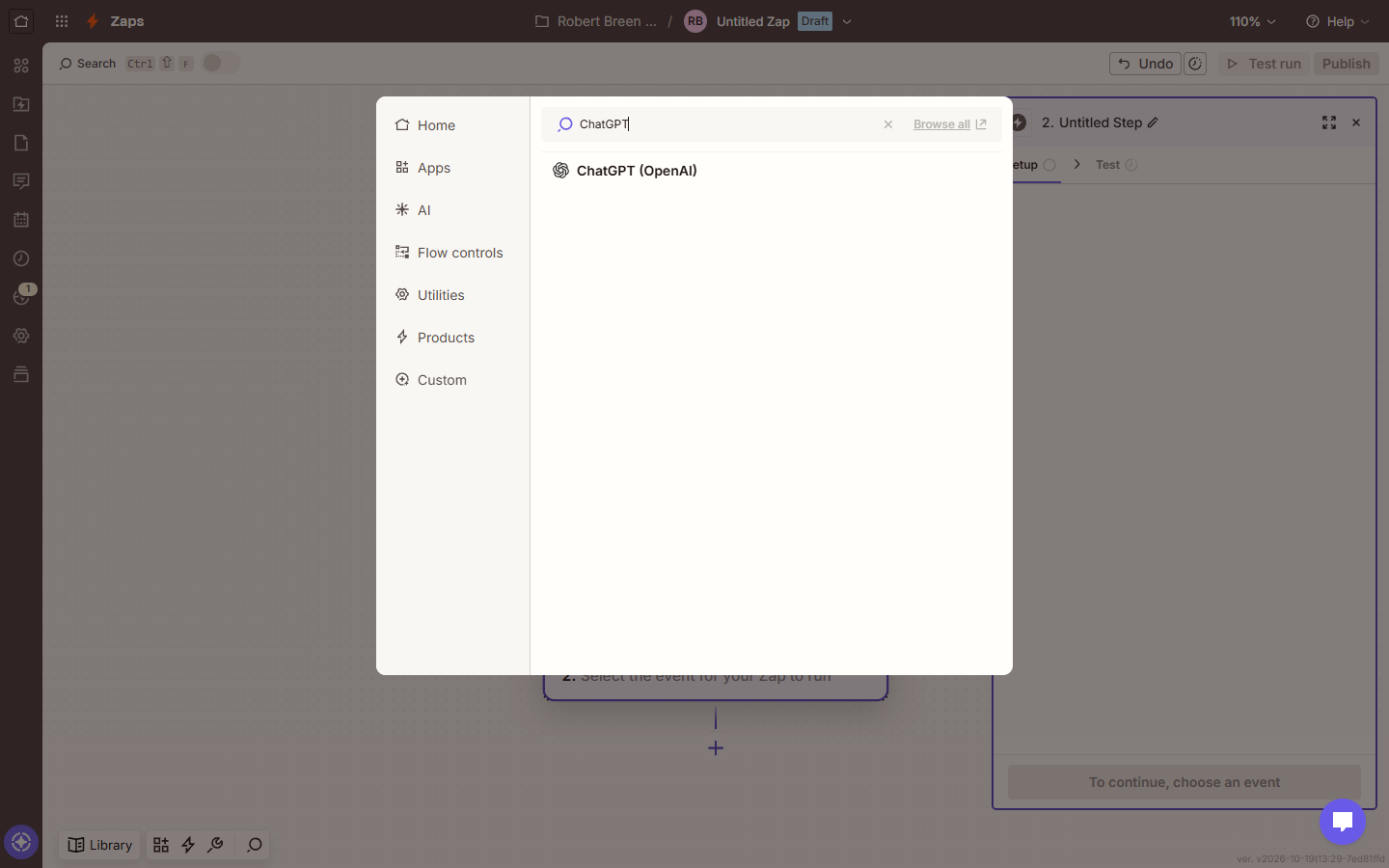1389x868 pixels.
Task: Open the 110% zoom dropdown
Action: [1253, 21]
